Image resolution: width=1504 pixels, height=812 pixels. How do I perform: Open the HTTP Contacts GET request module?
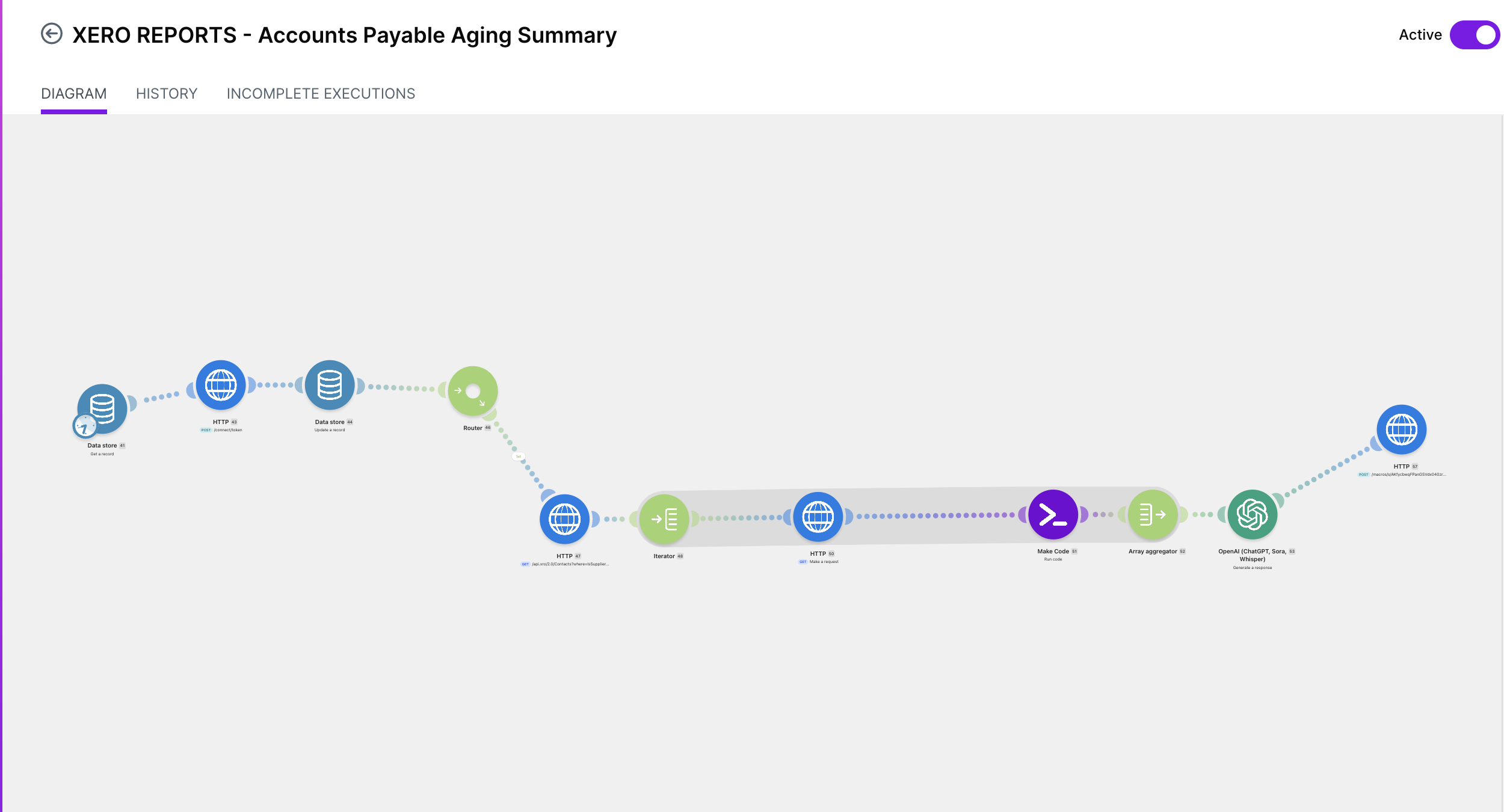[564, 519]
